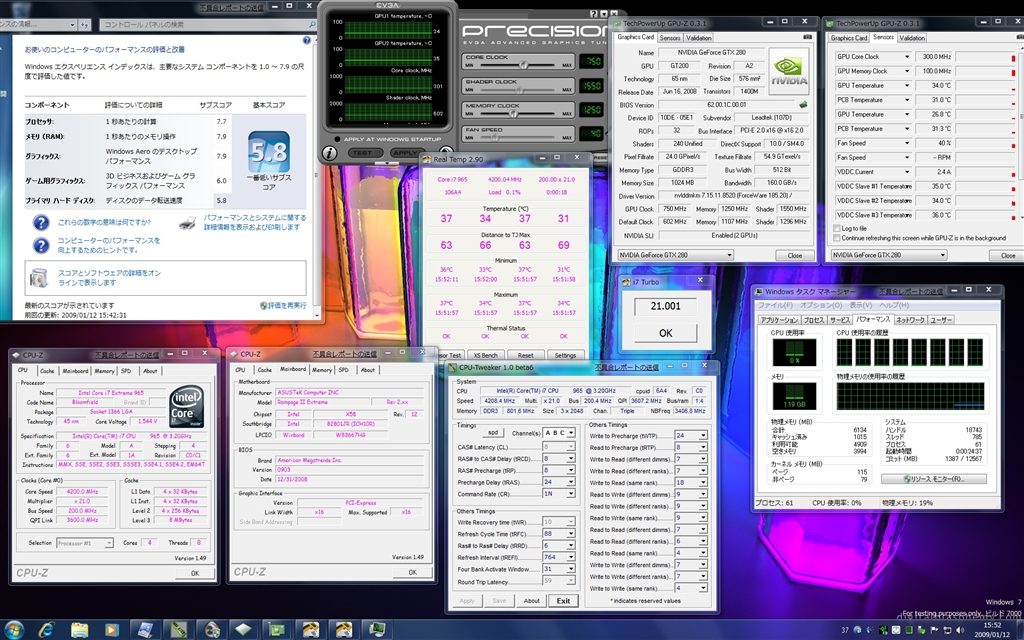This screenshot has width=1024, height=640.
Task: Click the BIOS Version save chip icon
Action: pyautogui.click(x=803, y=103)
